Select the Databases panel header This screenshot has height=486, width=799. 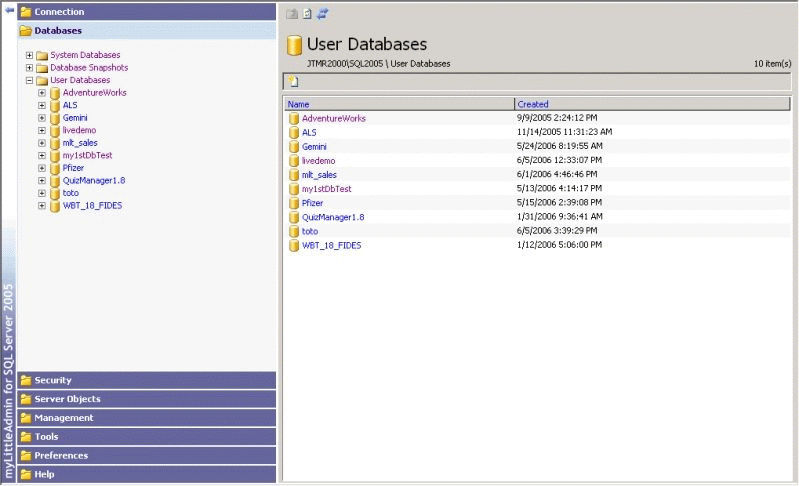(147, 31)
